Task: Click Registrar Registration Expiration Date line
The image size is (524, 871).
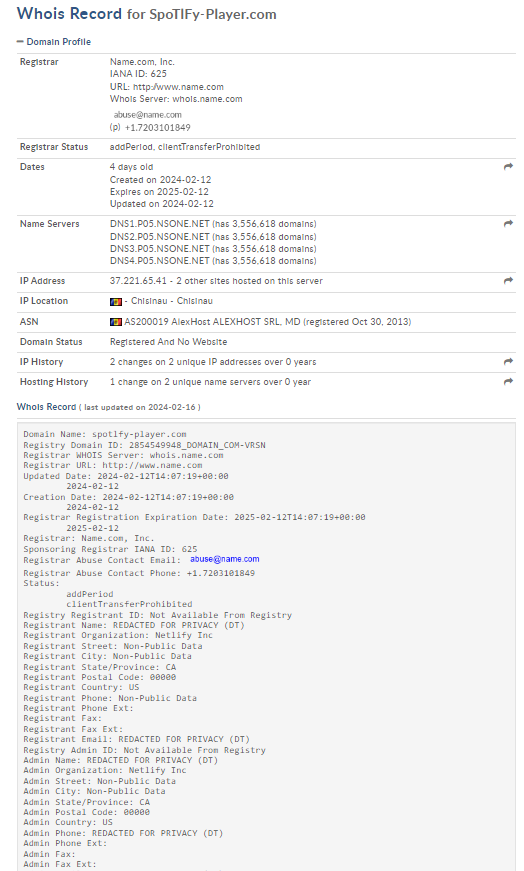Action: click(194, 517)
